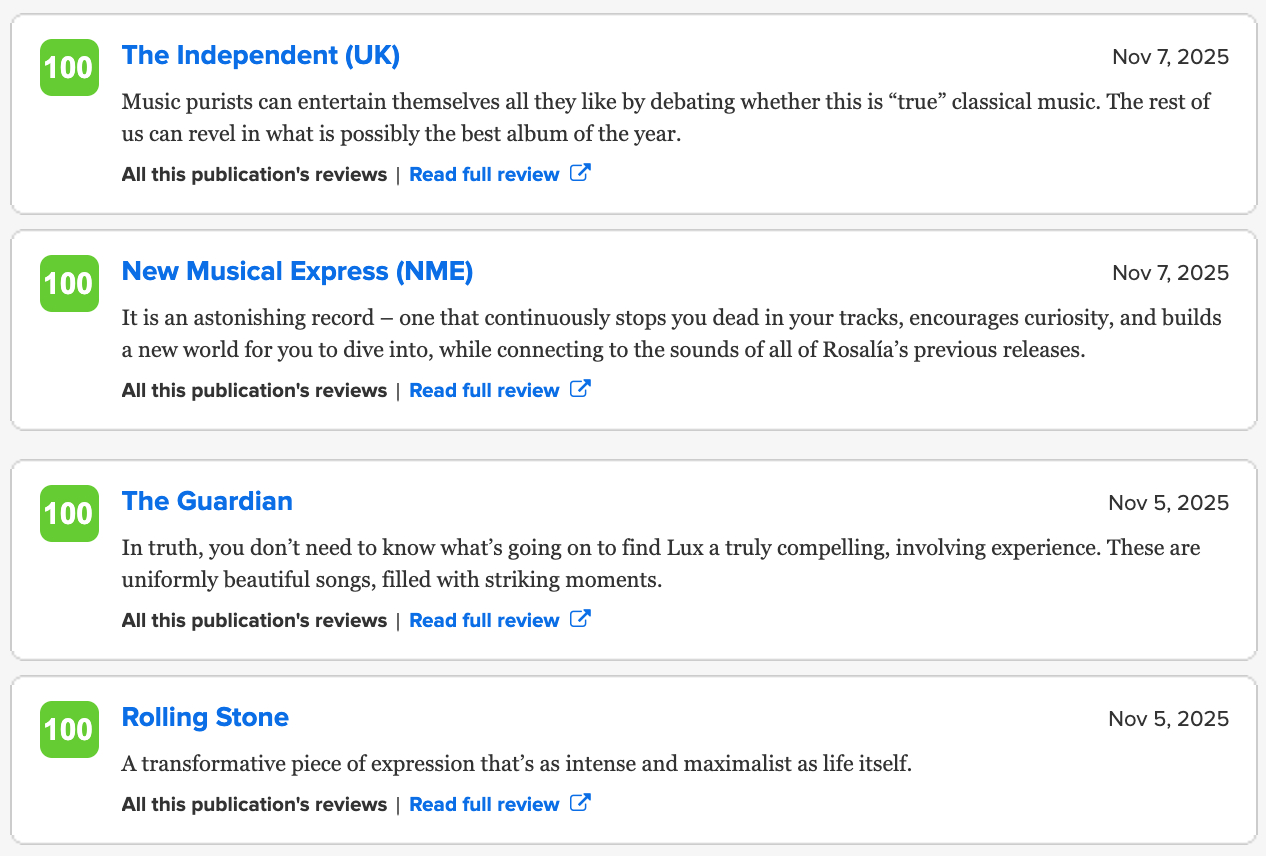Read full review from The Guardian
The width and height of the screenshot is (1266, 856).
484,621
